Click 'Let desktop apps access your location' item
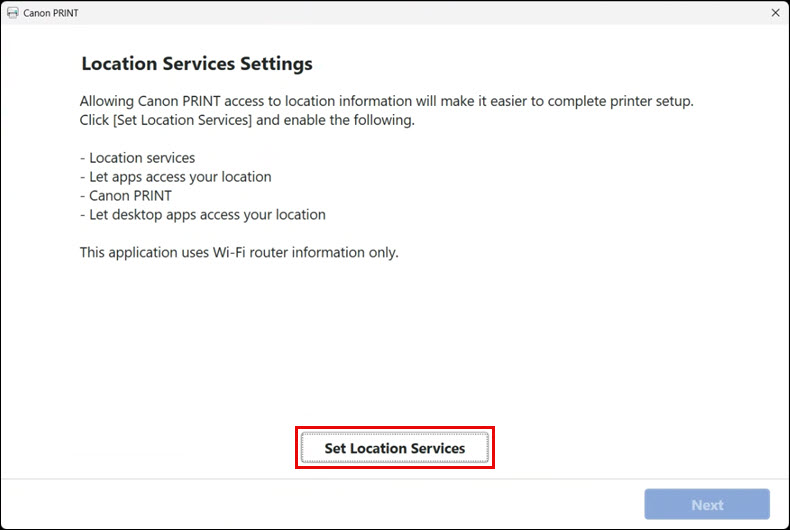The width and height of the screenshot is (790, 530). point(207,215)
